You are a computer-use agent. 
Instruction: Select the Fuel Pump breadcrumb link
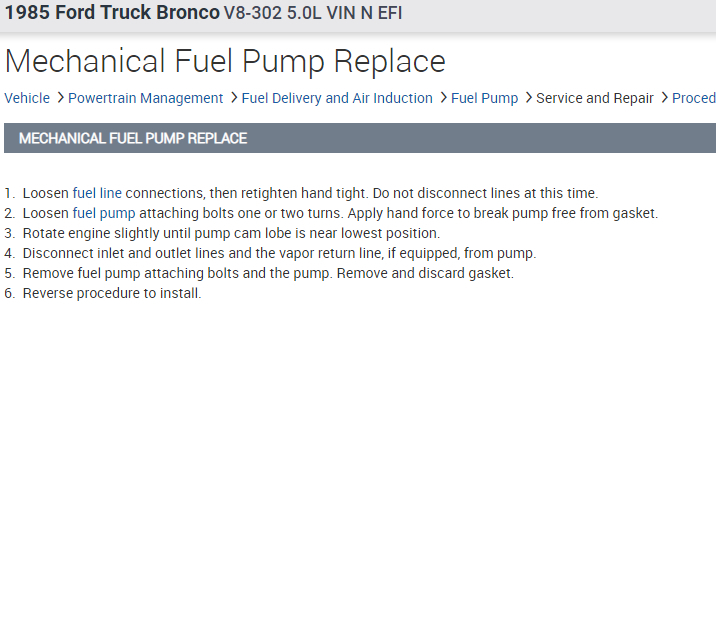click(484, 98)
